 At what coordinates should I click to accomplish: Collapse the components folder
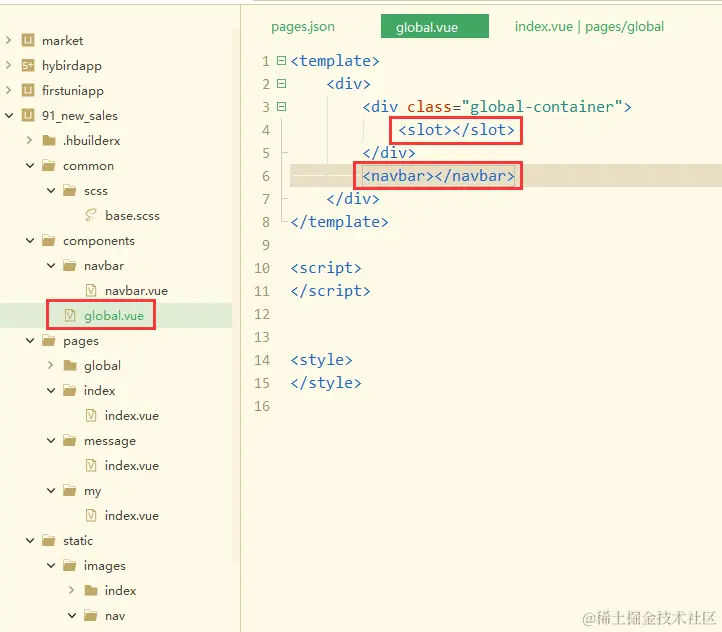(x=30, y=240)
